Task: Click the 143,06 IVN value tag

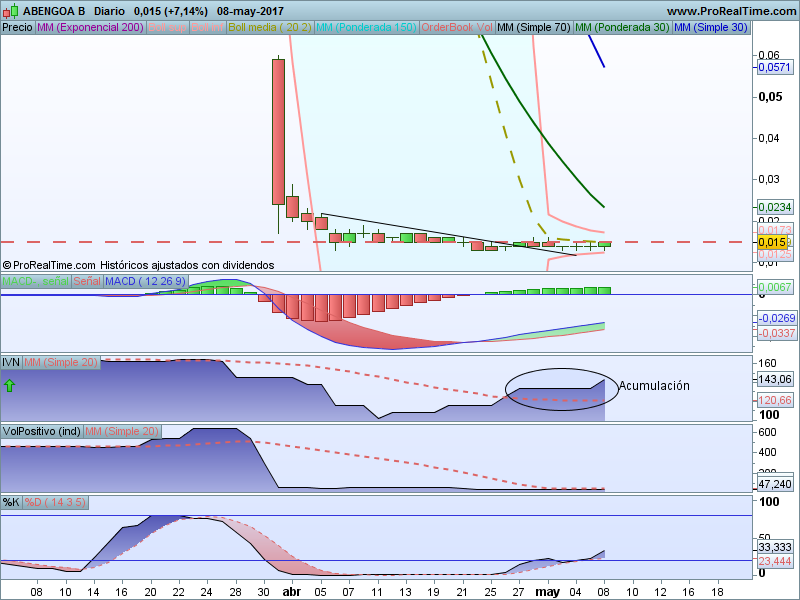Action: tap(774, 379)
